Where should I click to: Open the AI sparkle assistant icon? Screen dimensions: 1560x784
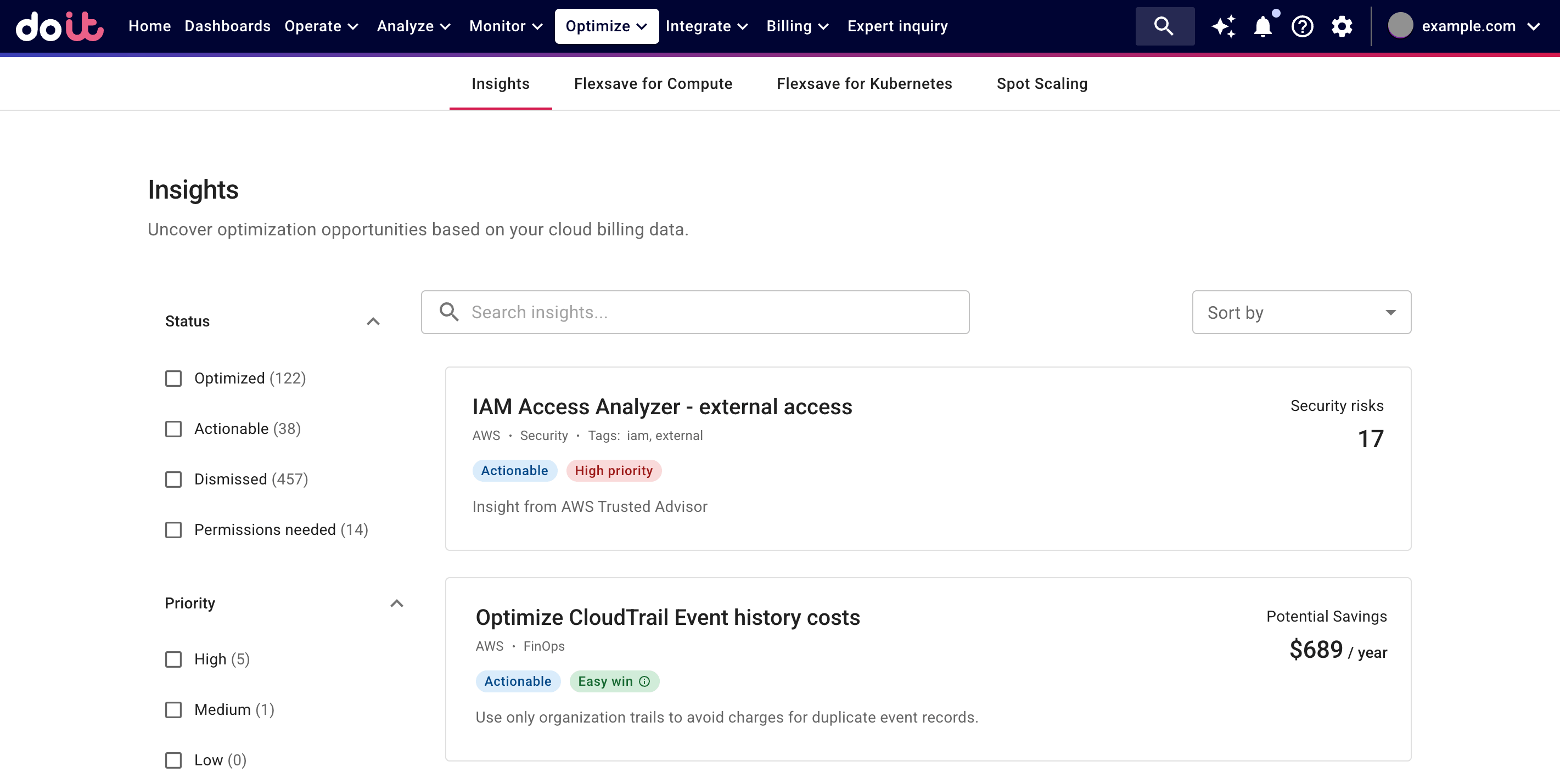1224,26
